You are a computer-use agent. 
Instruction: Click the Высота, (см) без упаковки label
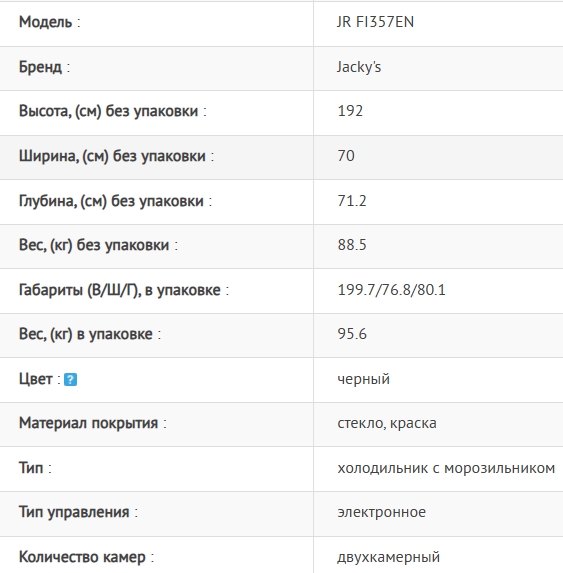113,111
